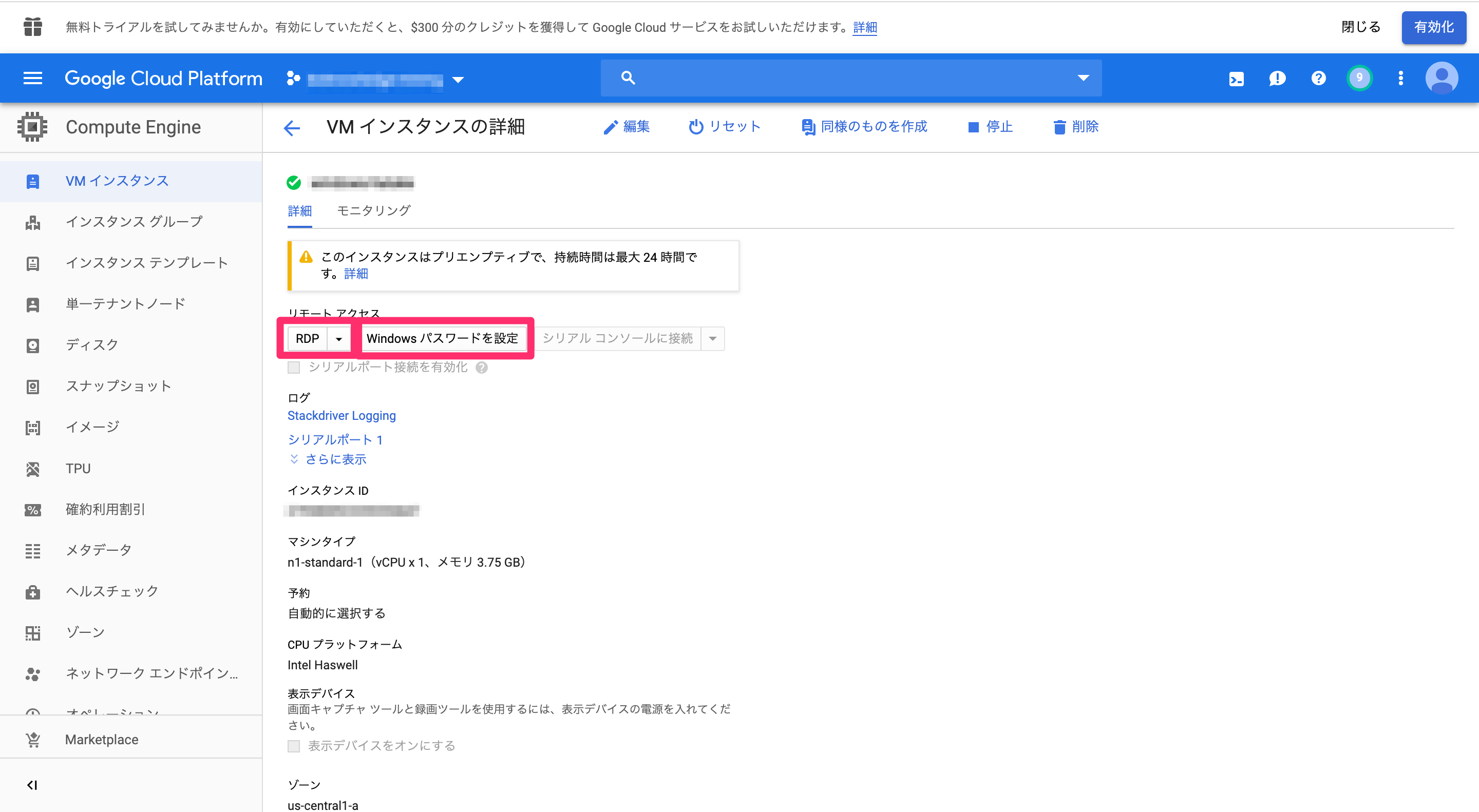Switch to the モニタリング tab
Screen dimensions: 1479x812
point(373,210)
